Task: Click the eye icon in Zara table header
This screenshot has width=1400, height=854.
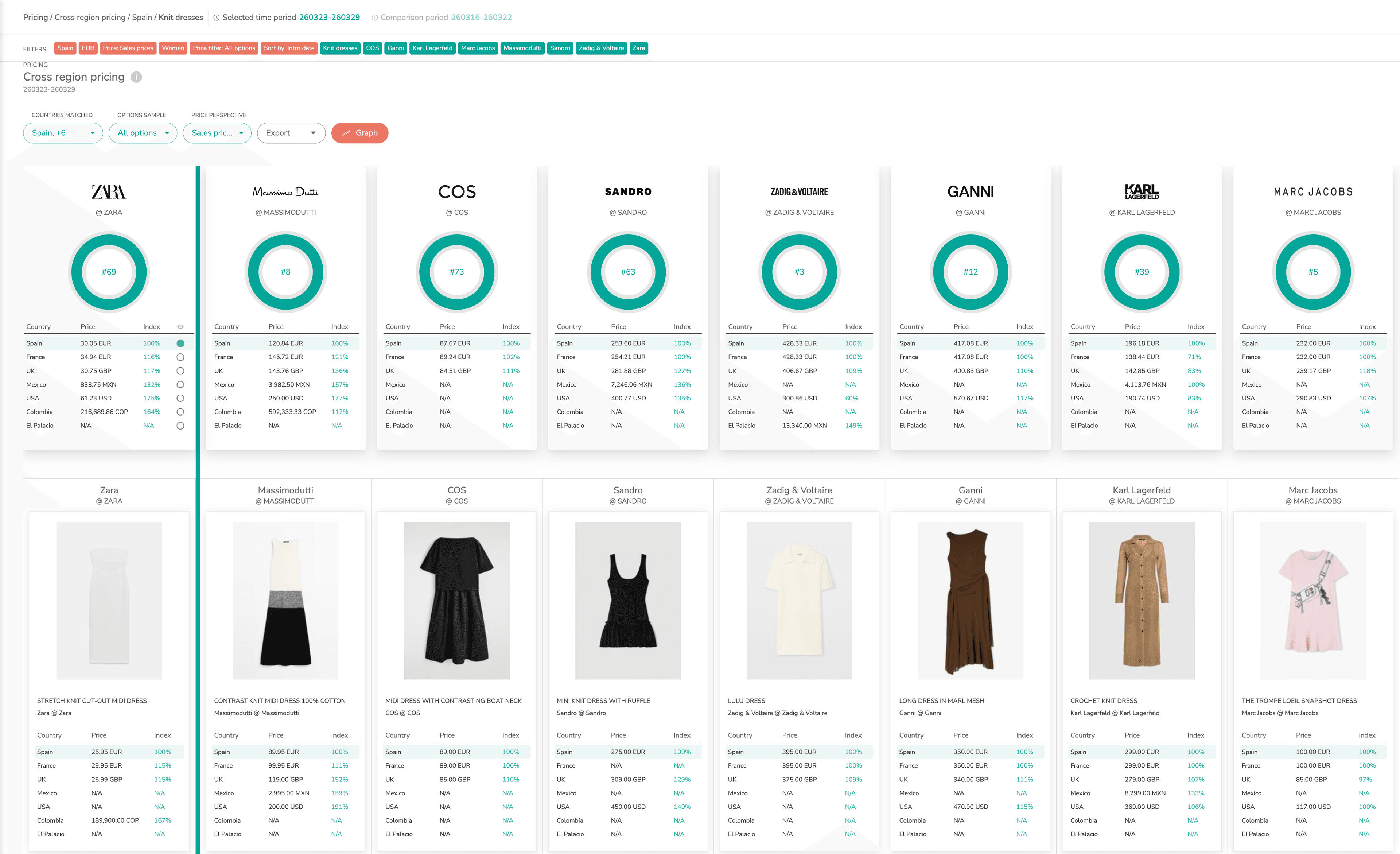Action: pos(180,327)
